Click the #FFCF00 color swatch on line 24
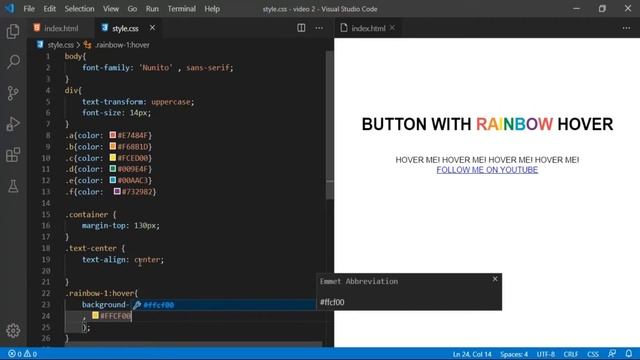The image size is (640, 360). pyautogui.click(x=95, y=316)
